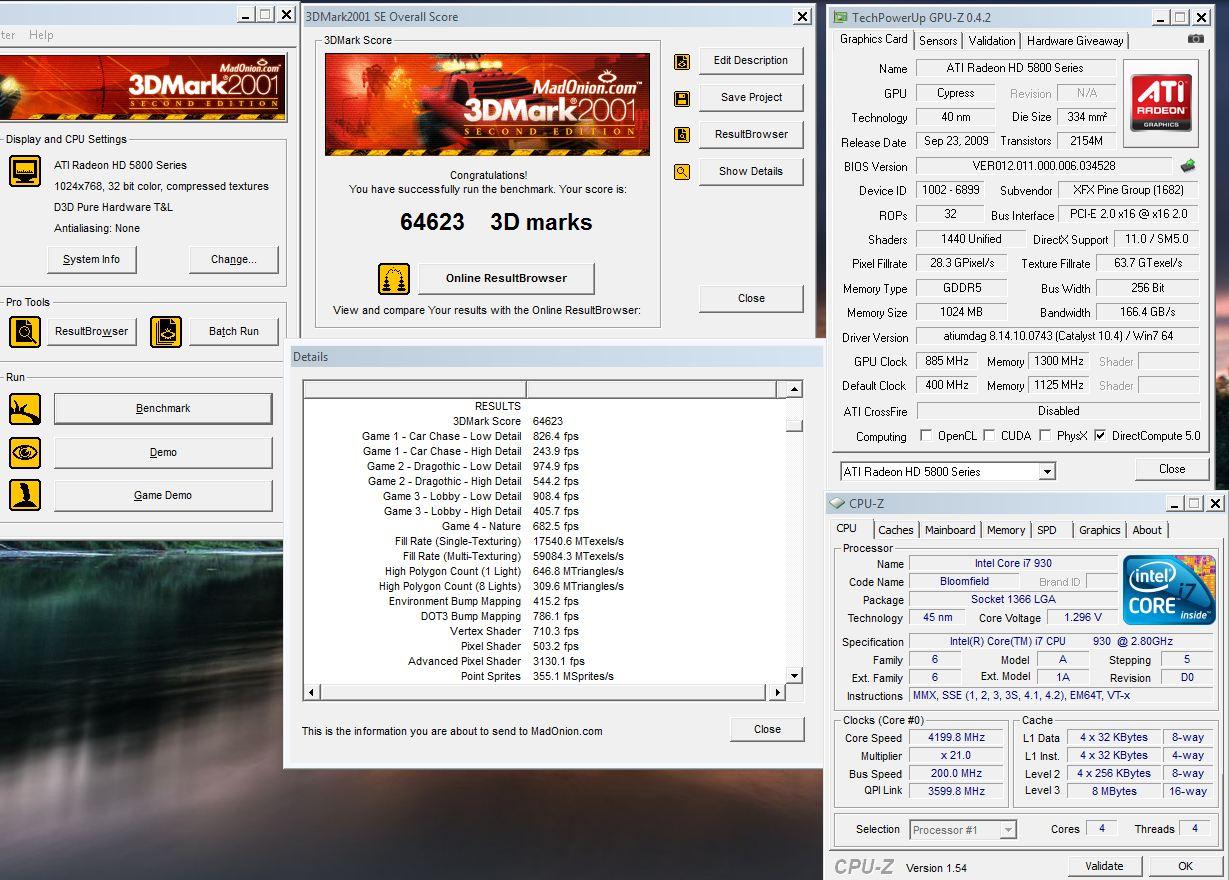Toggle the OpenCL checkbox in GPU-Z

[926, 436]
